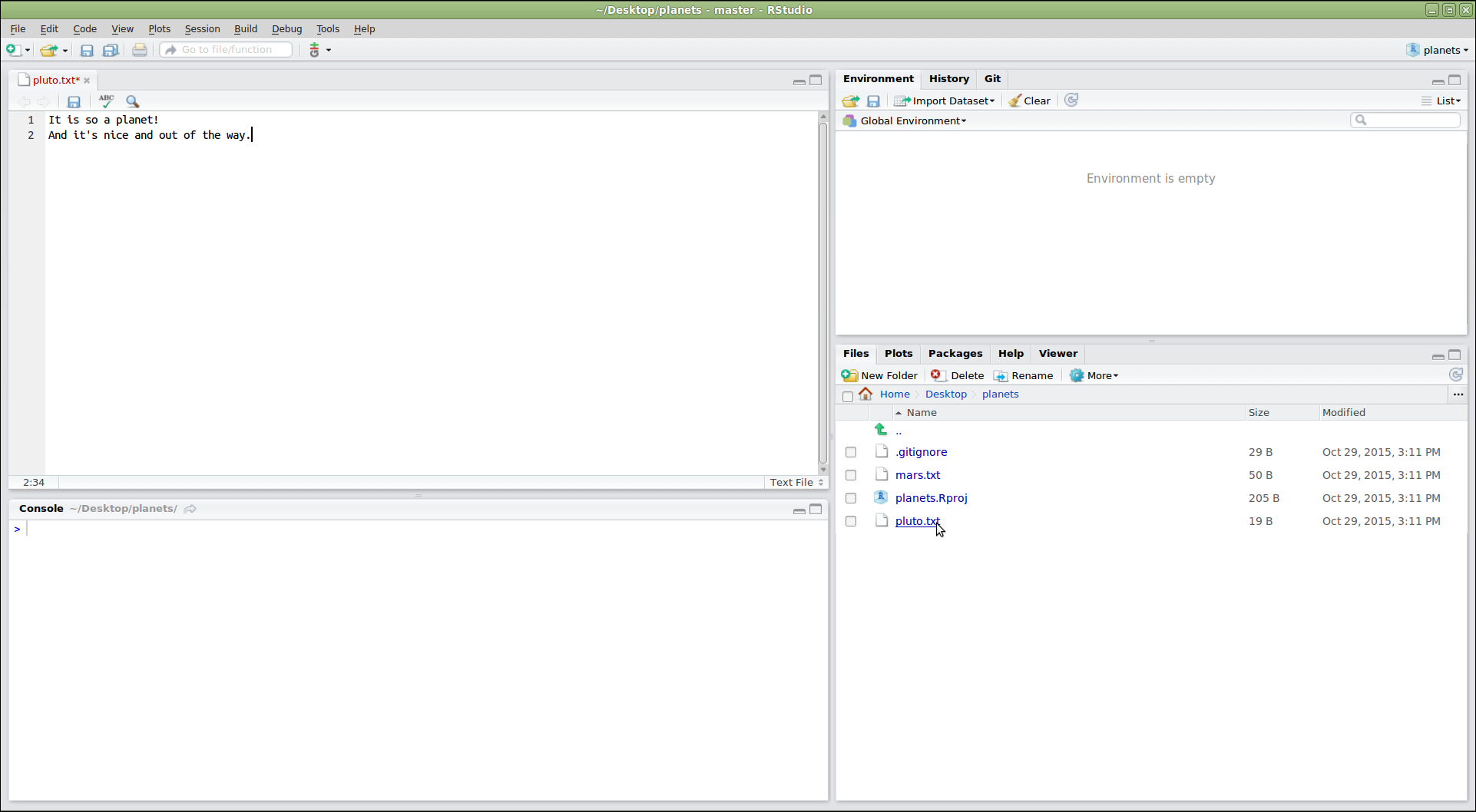Open the List view dropdown
The height and width of the screenshot is (812, 1476).
pyautogui.click(x=1441, y=101)
